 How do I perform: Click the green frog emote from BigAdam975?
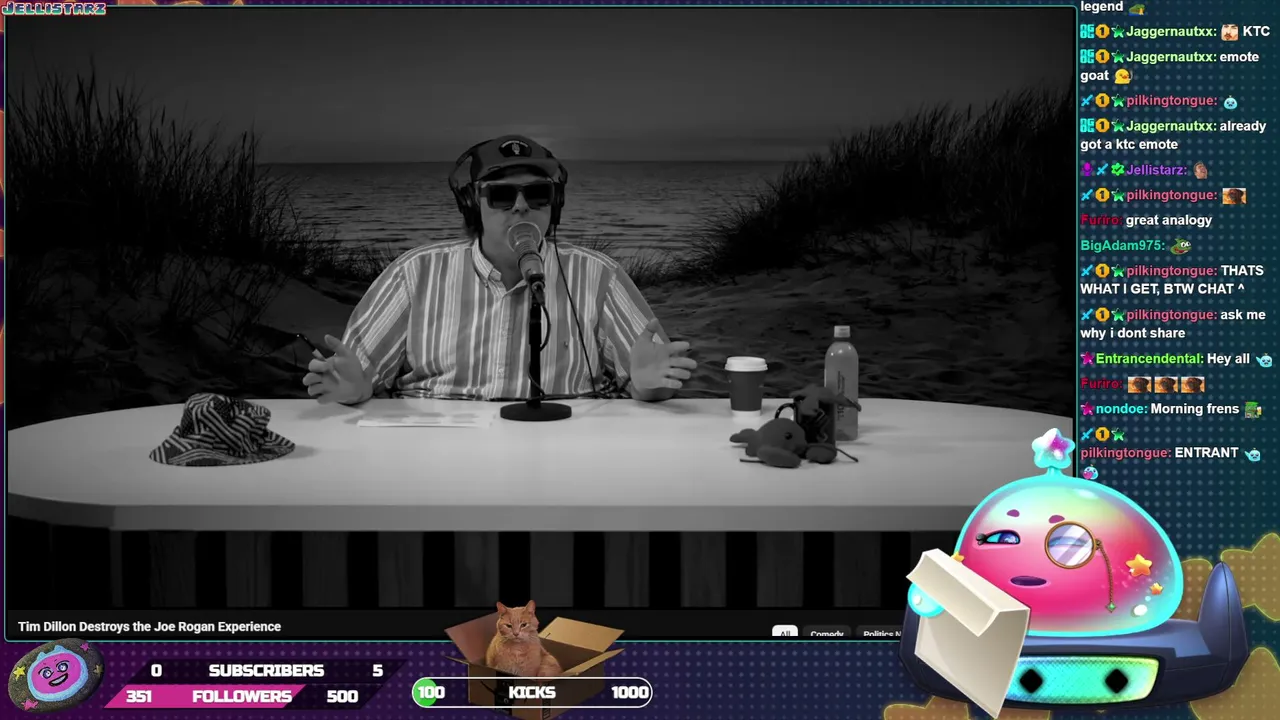[1181, 245]
